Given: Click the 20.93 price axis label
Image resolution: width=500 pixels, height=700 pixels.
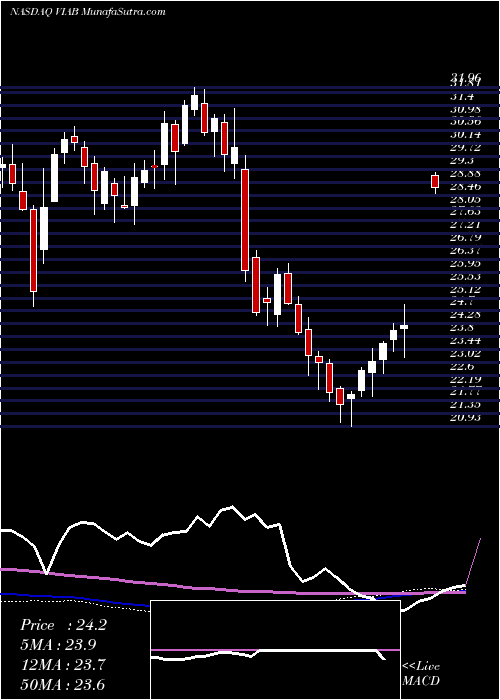Looking at the screenshot, I should coord(466,418).
